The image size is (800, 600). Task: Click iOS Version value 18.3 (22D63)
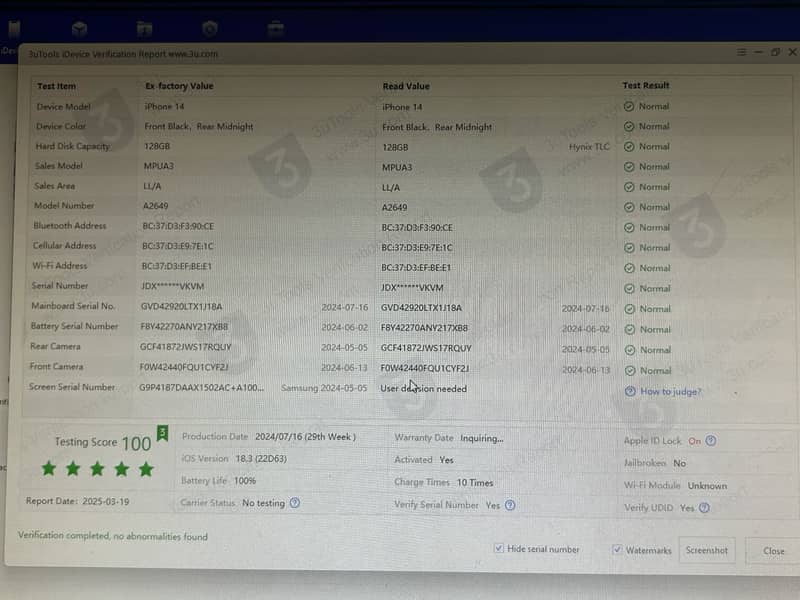261,459
